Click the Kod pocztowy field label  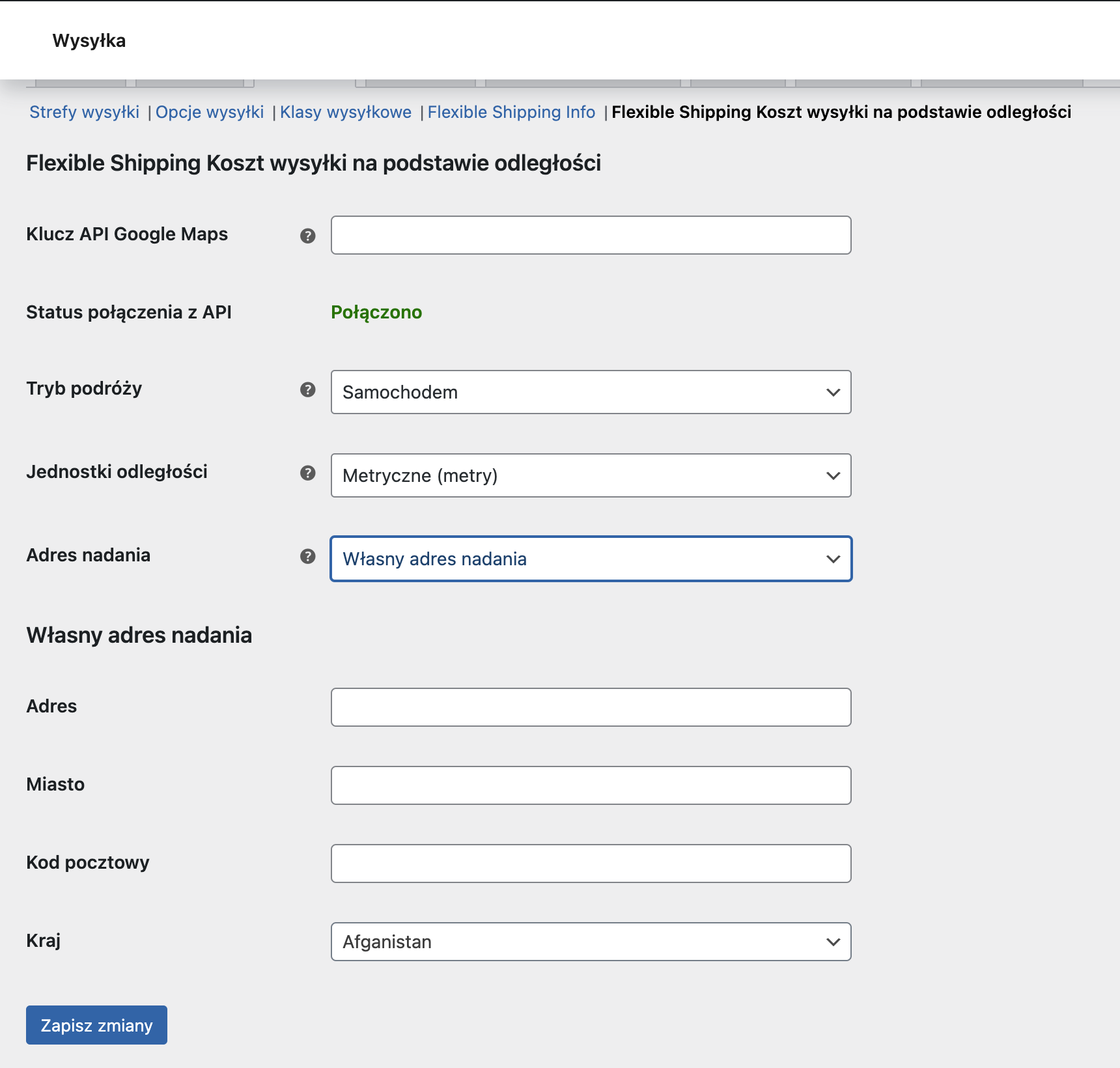click(x=88, y=863)
